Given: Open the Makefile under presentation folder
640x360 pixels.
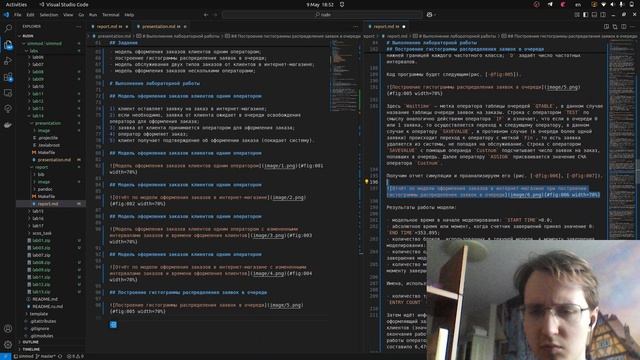Looking at the screenshot, I should tap(46, 152).
